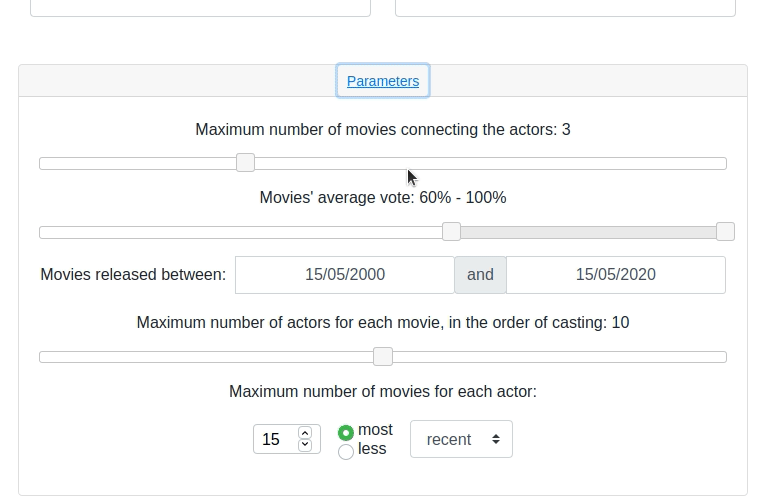
Task: Click the right box above the Parameters panel
Action: pyautogui.click(x=565, y=8)
